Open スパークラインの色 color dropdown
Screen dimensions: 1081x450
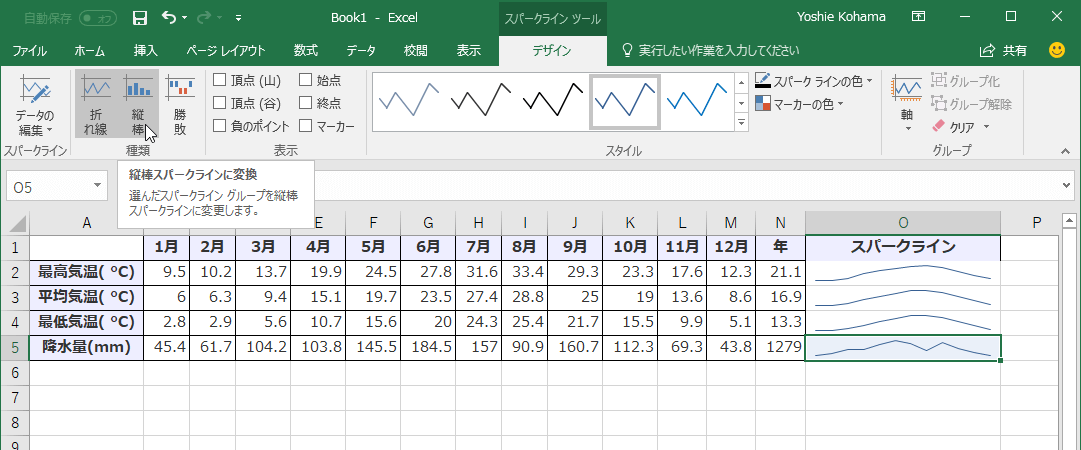click(815, 80)
